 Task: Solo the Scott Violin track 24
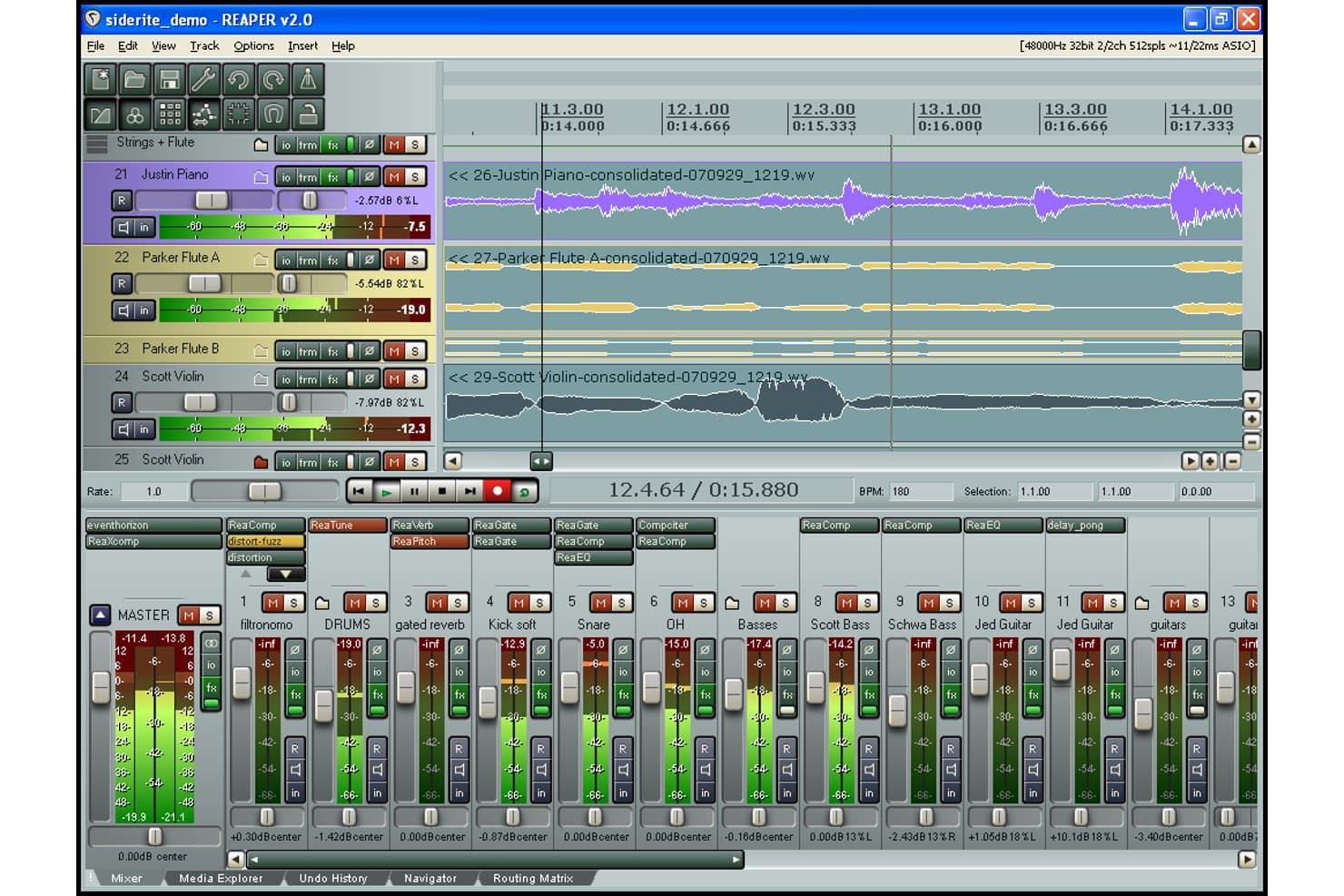(415, 379)
